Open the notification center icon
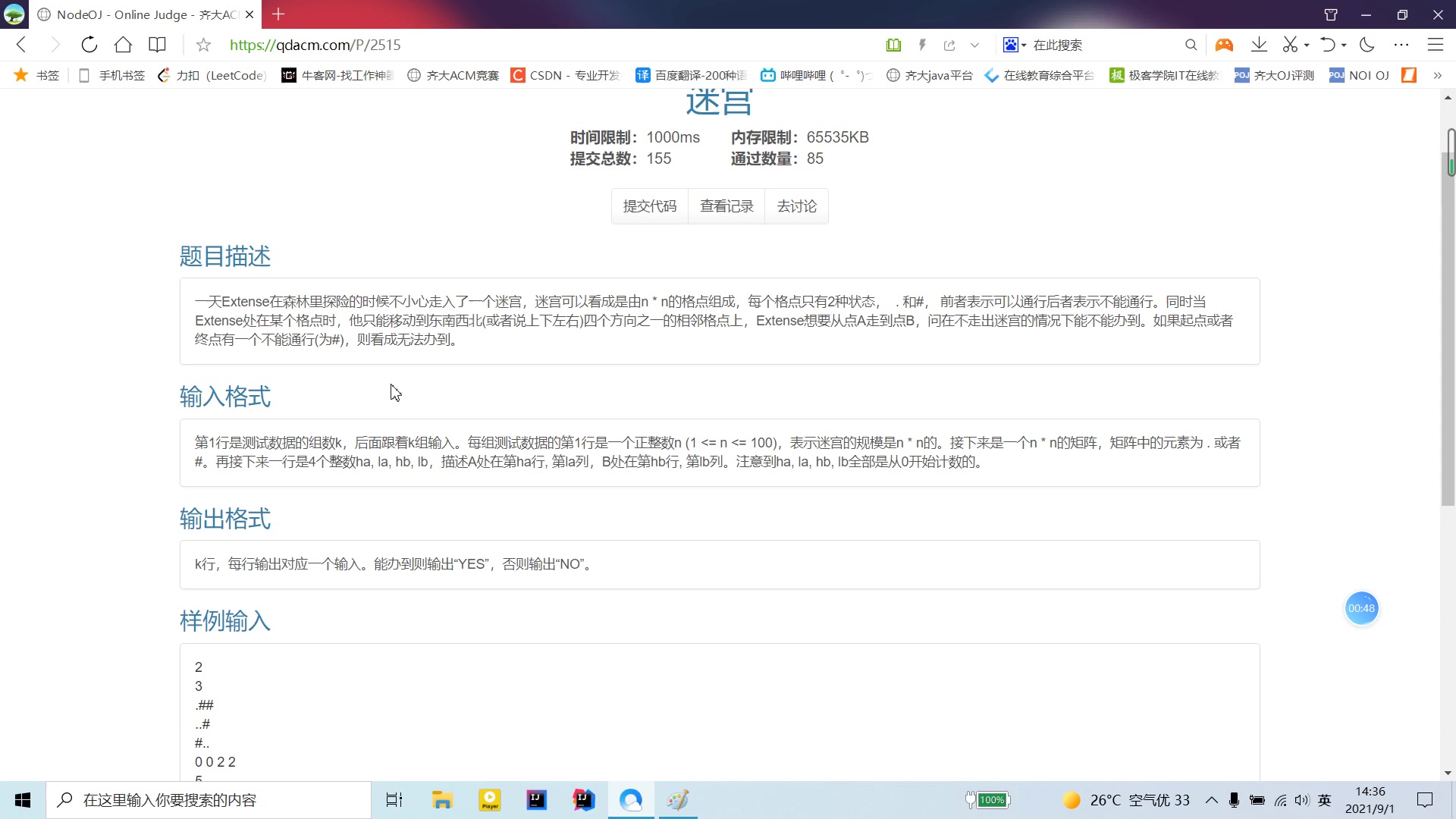 1425,800
